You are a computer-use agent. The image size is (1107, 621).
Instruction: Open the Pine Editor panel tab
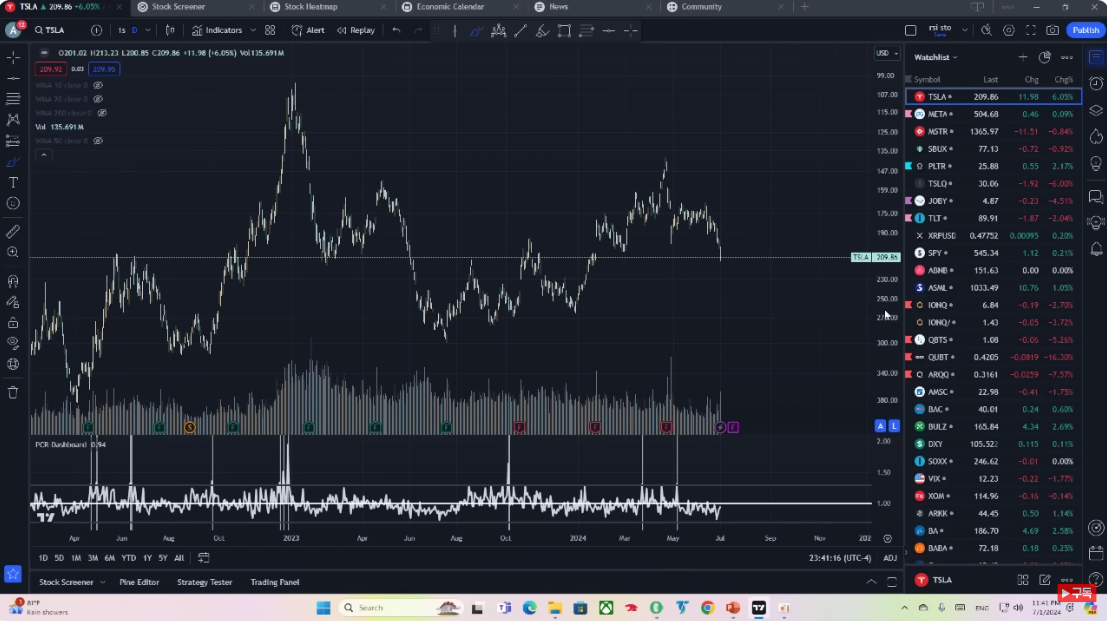(x=139, y=582)
